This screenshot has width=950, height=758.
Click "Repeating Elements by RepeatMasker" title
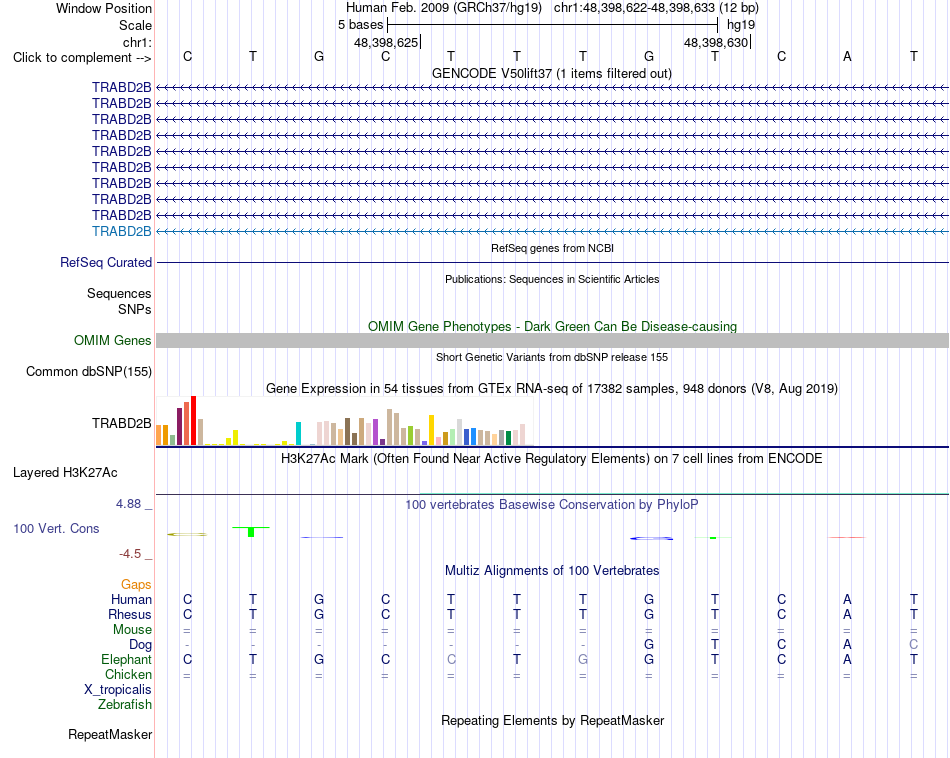(553, 720)
